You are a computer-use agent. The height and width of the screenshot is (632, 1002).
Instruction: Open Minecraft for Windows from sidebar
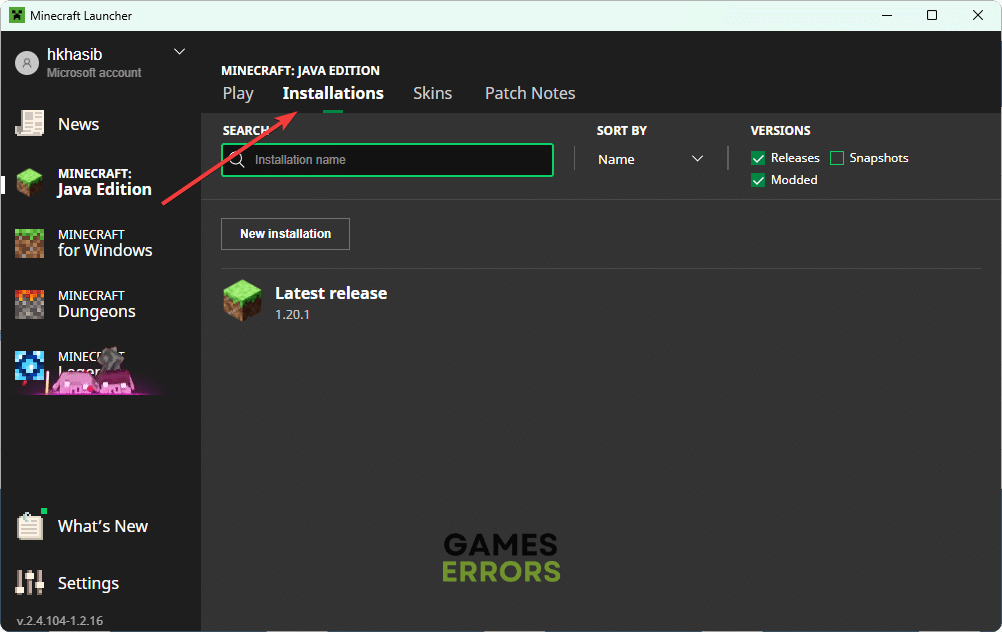coord(29,243)
